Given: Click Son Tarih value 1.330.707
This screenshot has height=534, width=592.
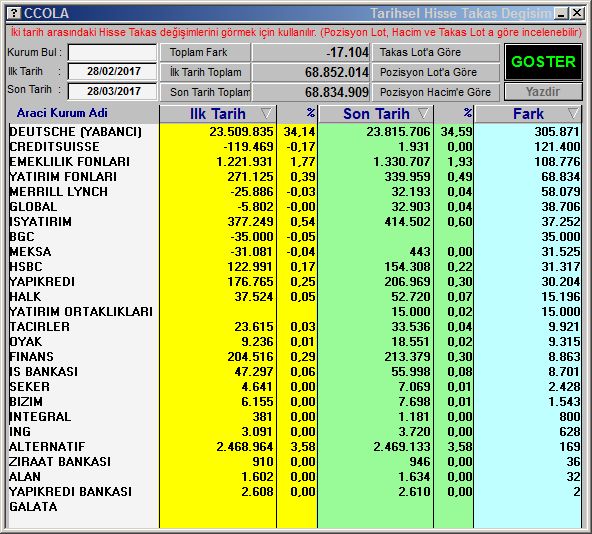Looking at the screenshot, I should [x=402, y=162].
